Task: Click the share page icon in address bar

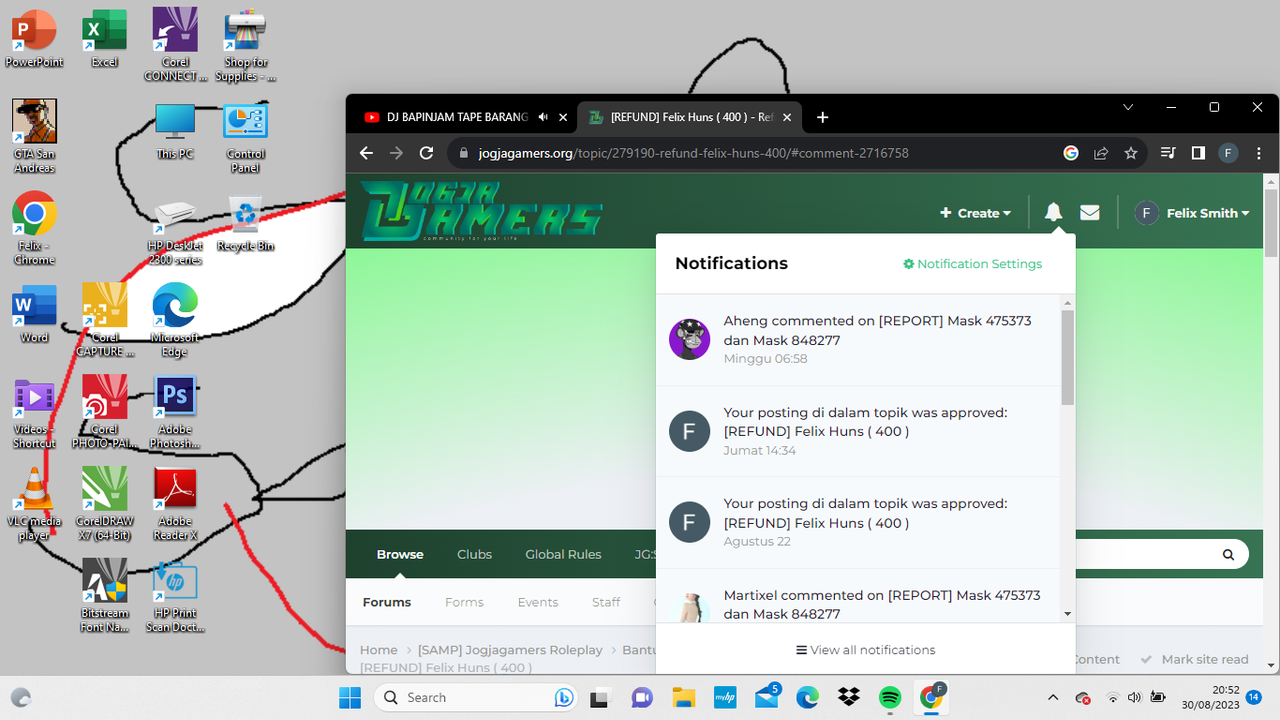Action: click(1101, 153)
